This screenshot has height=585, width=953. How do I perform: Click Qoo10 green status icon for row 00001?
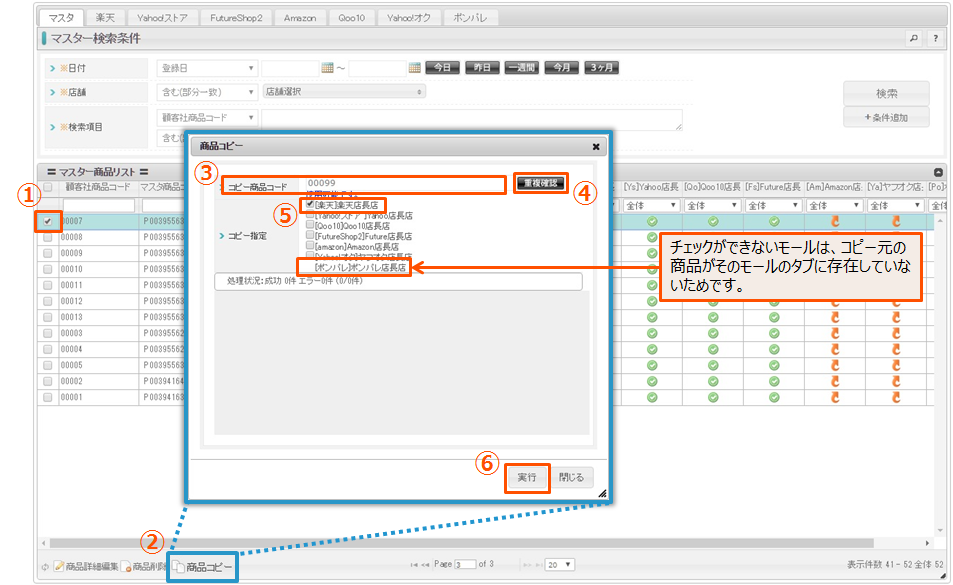pos(713,397)
